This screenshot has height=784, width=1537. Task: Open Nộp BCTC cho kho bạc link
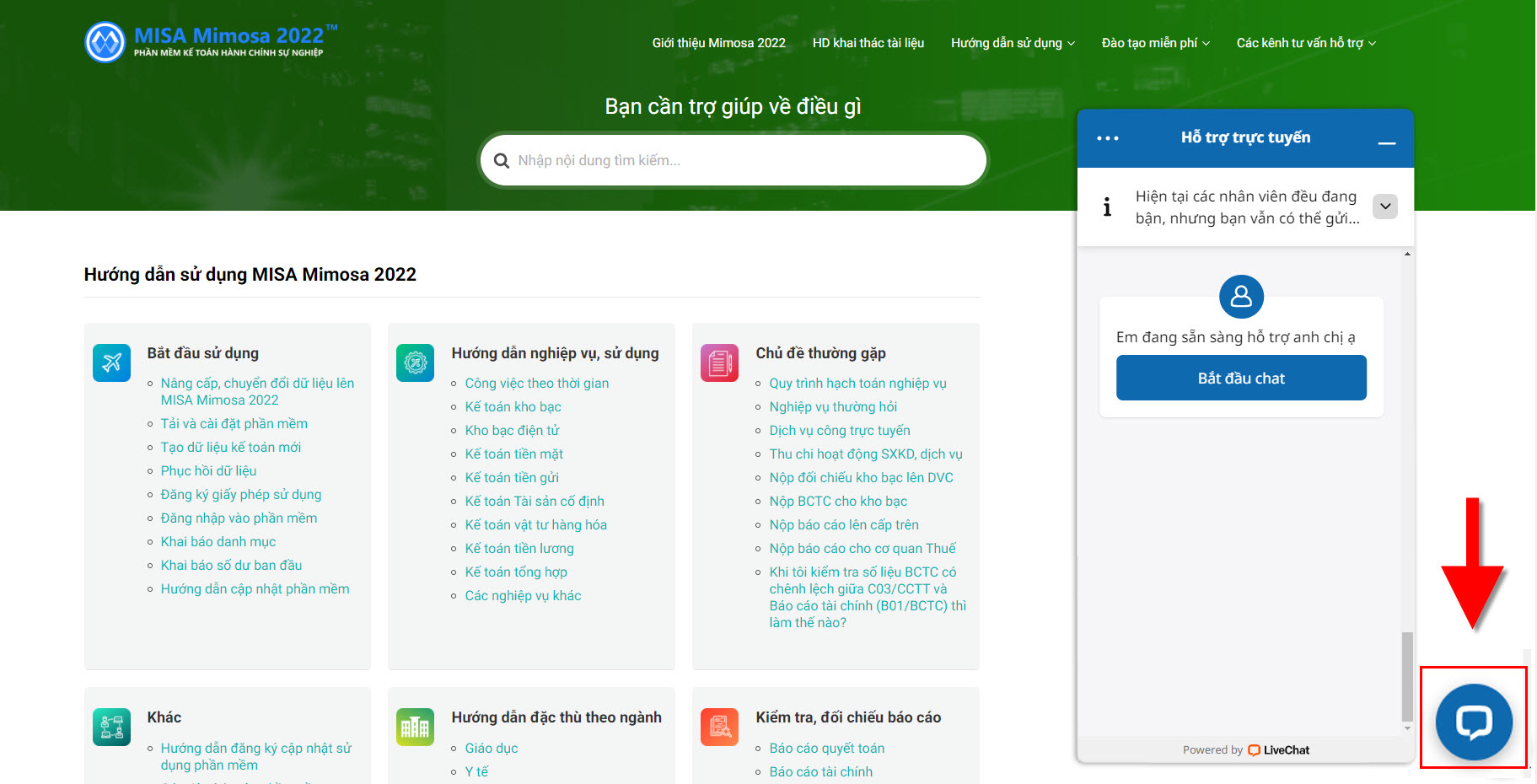[838, 501]
